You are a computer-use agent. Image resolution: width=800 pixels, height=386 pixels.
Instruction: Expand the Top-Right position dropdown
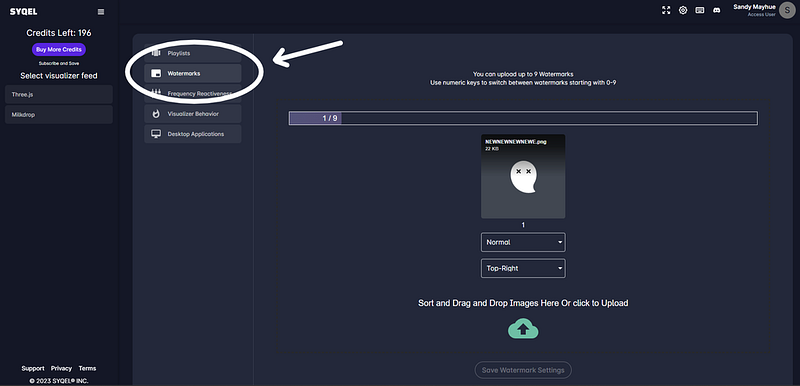(523, 268)
